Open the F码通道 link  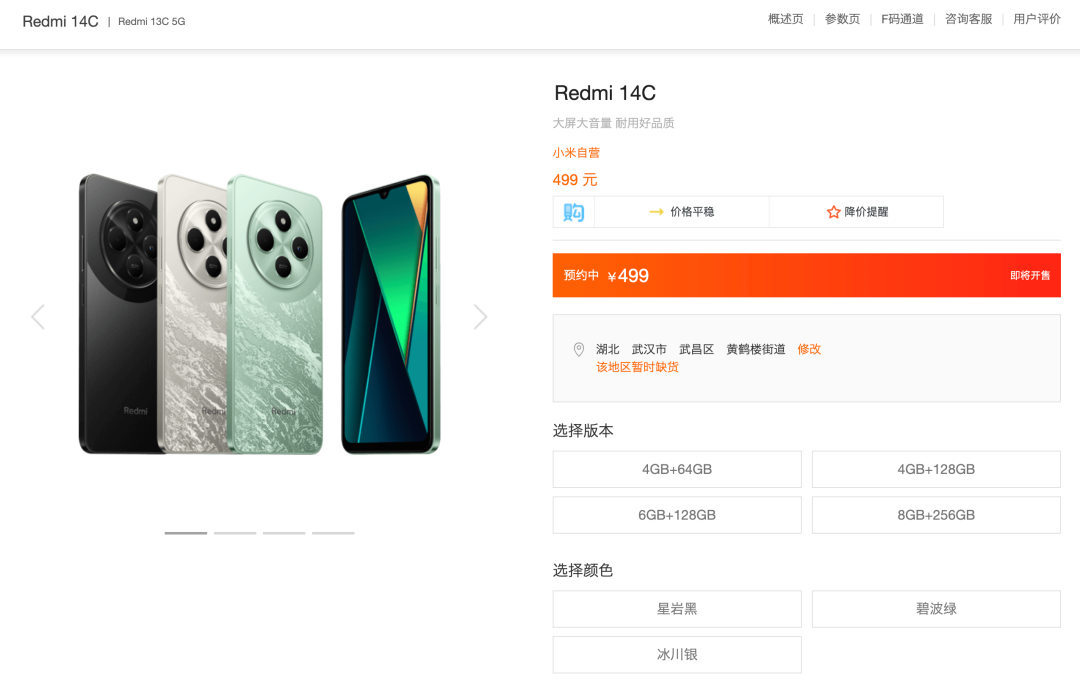(902, 19)
